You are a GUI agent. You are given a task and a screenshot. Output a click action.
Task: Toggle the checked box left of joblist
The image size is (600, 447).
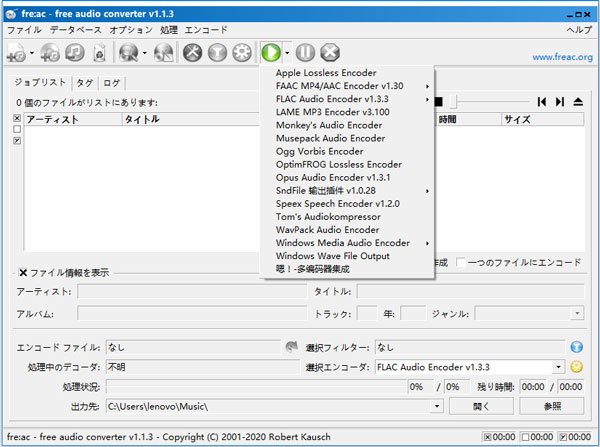point(15,142)
